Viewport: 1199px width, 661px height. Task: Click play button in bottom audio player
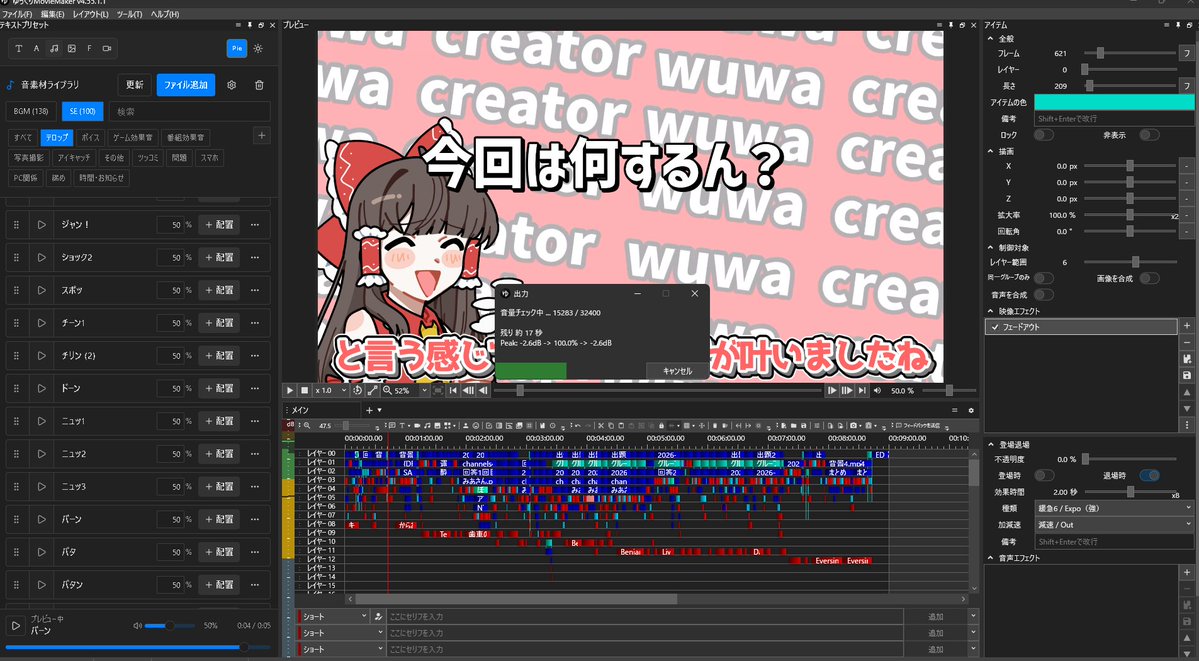click(15, 626)
